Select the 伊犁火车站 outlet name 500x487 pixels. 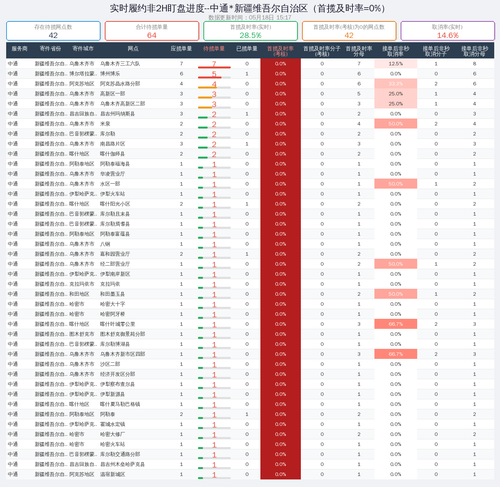click(112, 194)
